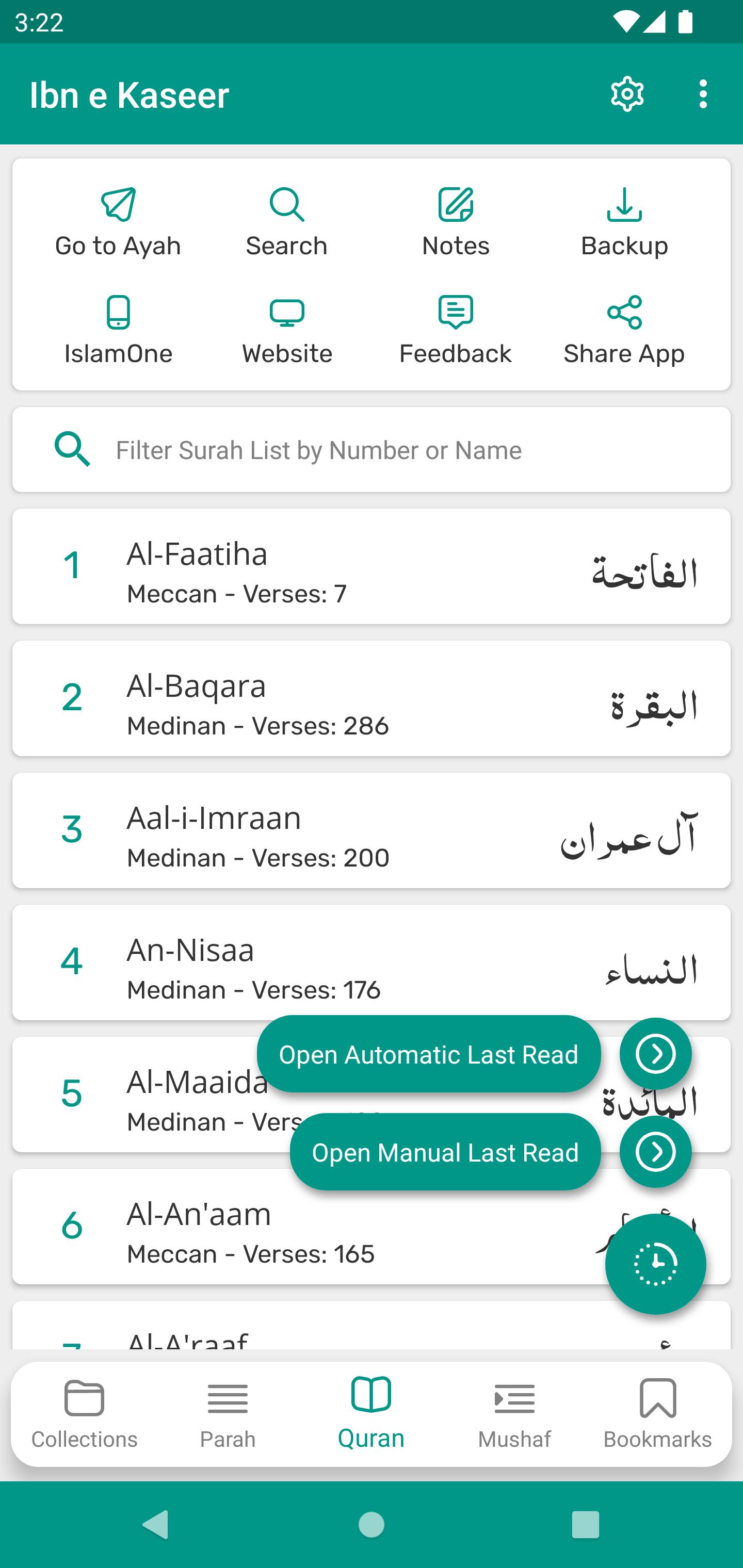The height and width of the screenshot is (1568, 743).
Task: Focus the Filter Surah List field
Action: point(390,450)
